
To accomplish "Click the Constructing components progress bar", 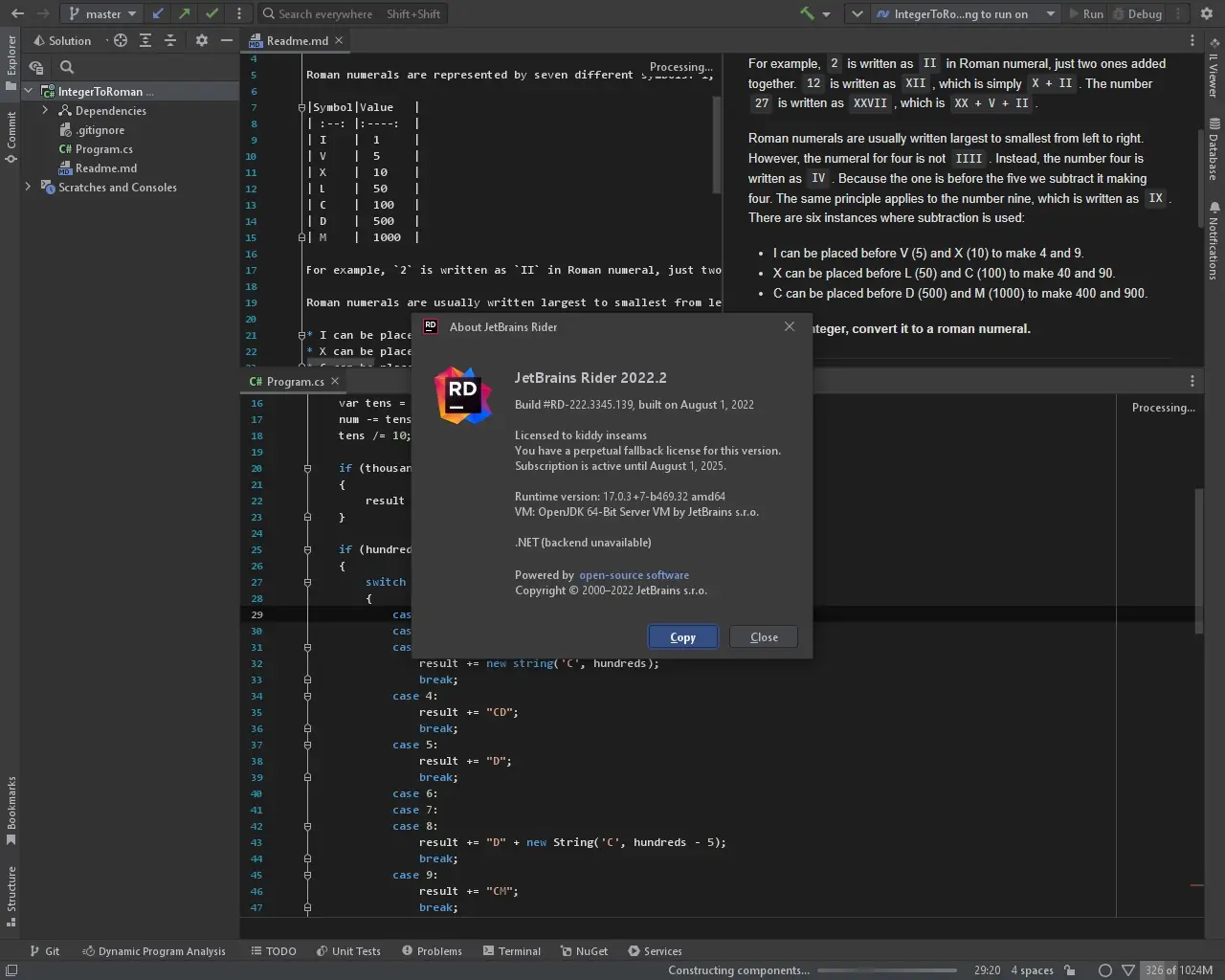I will click(887, 970).
